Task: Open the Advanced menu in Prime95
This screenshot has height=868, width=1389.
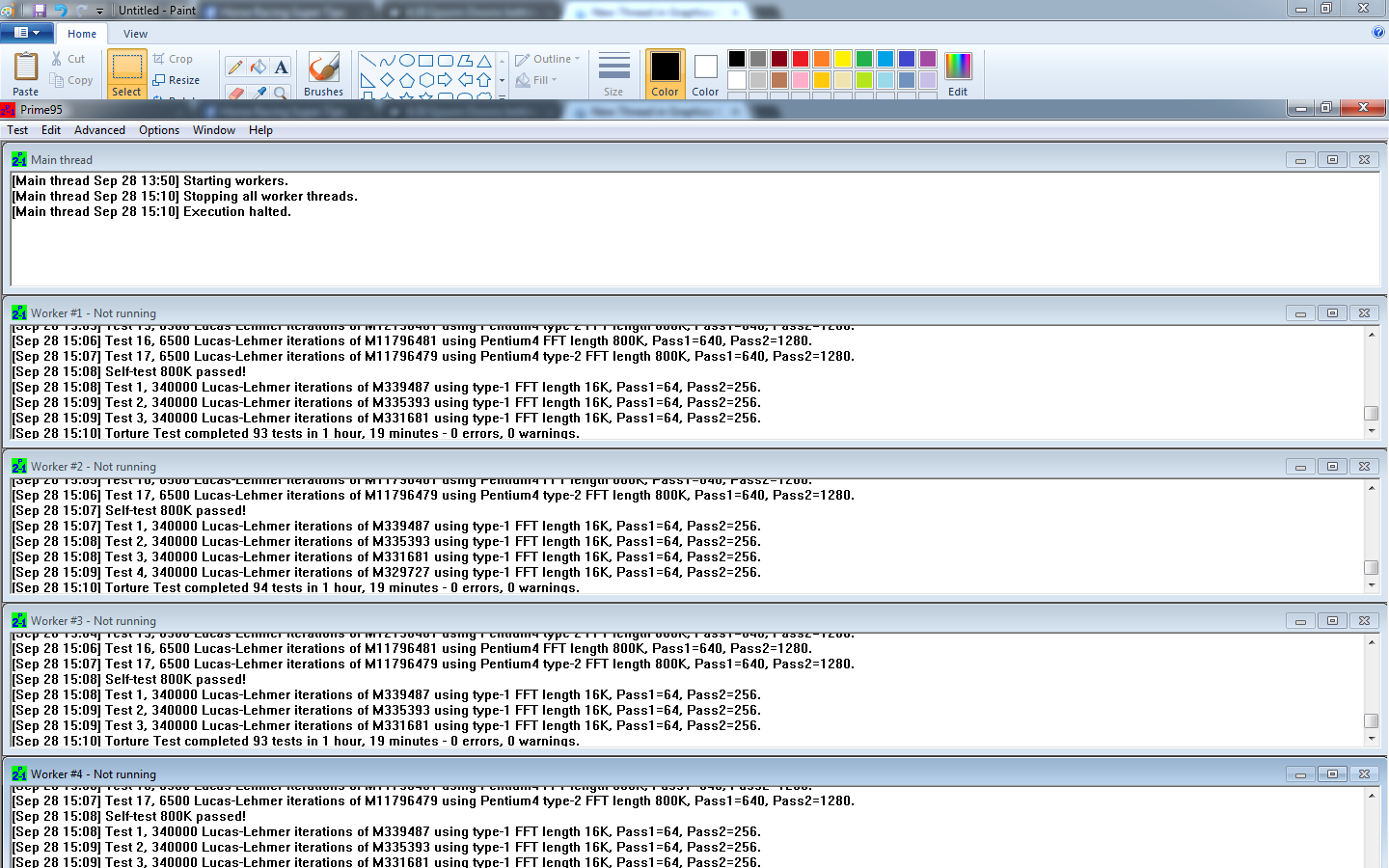Action: tap(99, 130)
